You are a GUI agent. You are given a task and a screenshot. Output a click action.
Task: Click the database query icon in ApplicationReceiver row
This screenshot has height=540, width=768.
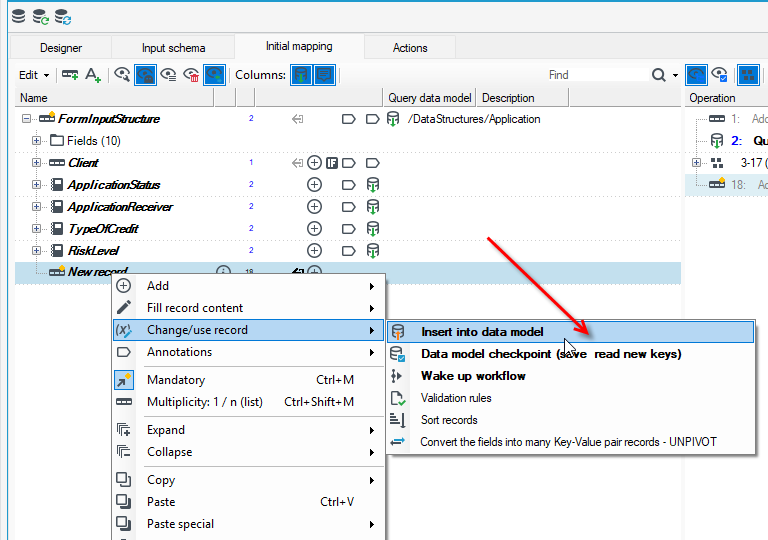pos(372,207)
